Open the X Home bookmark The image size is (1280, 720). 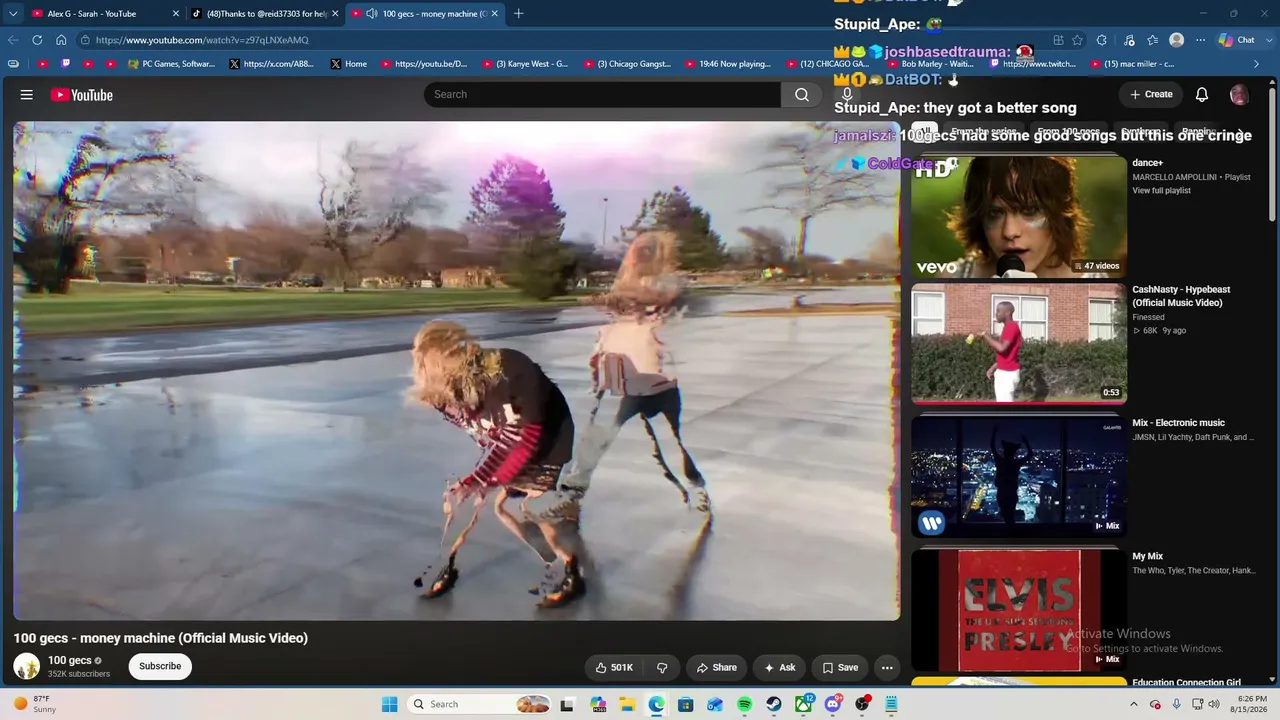point(348,64)
